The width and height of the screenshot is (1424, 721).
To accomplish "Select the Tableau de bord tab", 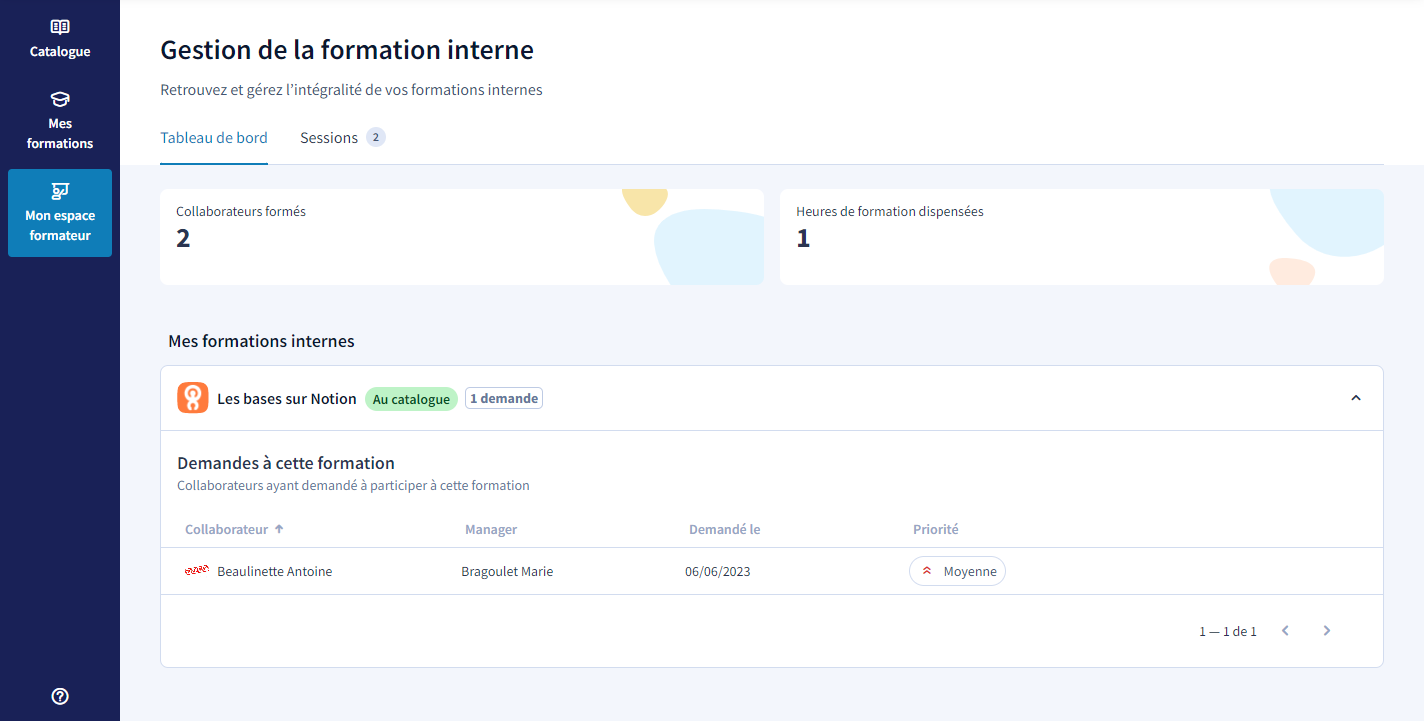I will click(x=214, y=138).
